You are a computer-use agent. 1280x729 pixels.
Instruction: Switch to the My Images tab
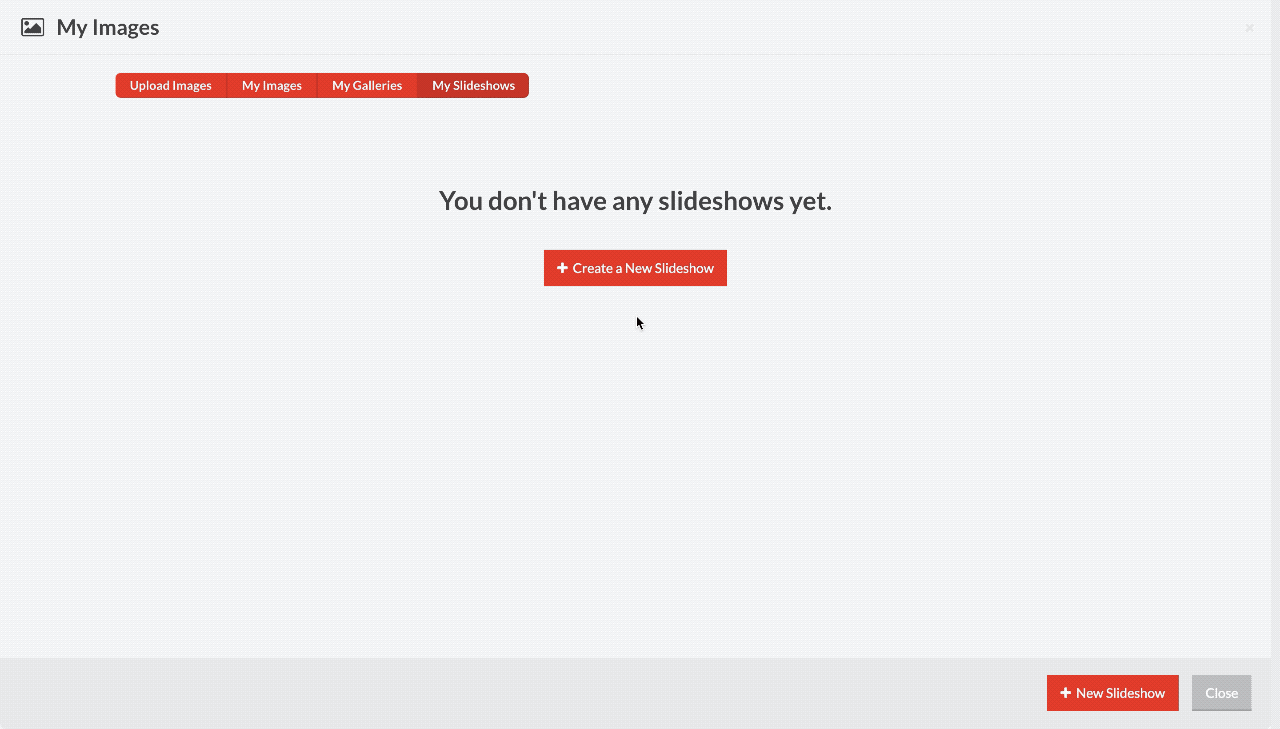(272, 86)
